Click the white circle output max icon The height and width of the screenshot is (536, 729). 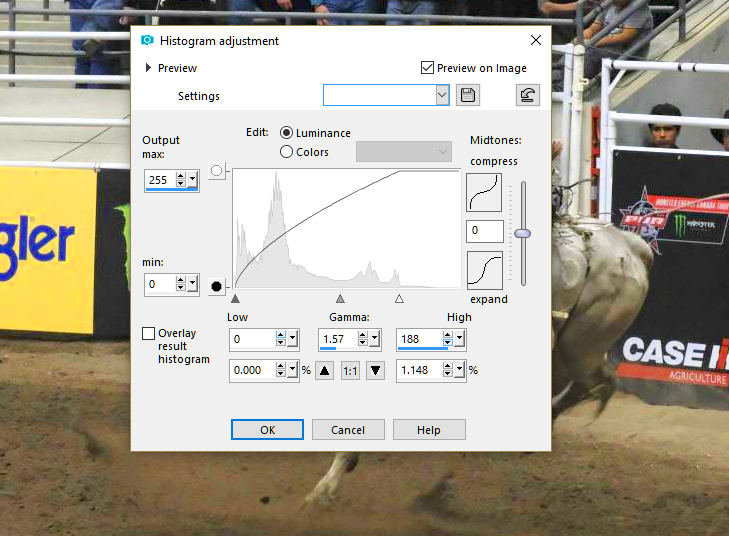pyautogui.click(x=217, y=171)
